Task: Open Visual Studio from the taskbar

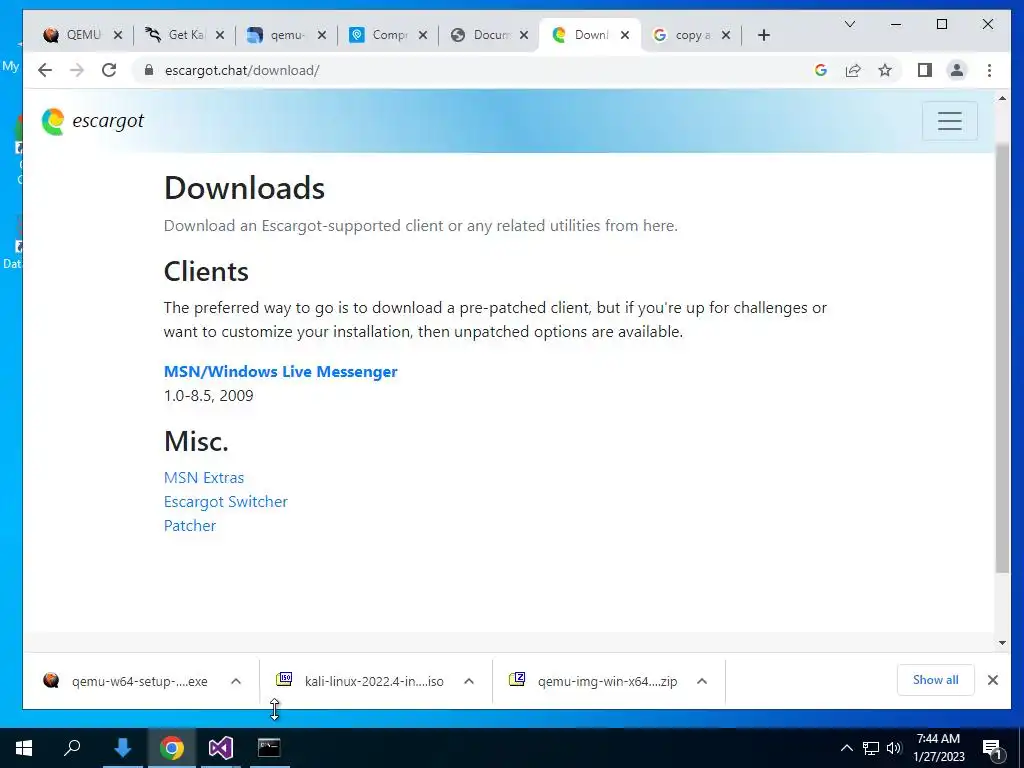Action: click(220, 748)
